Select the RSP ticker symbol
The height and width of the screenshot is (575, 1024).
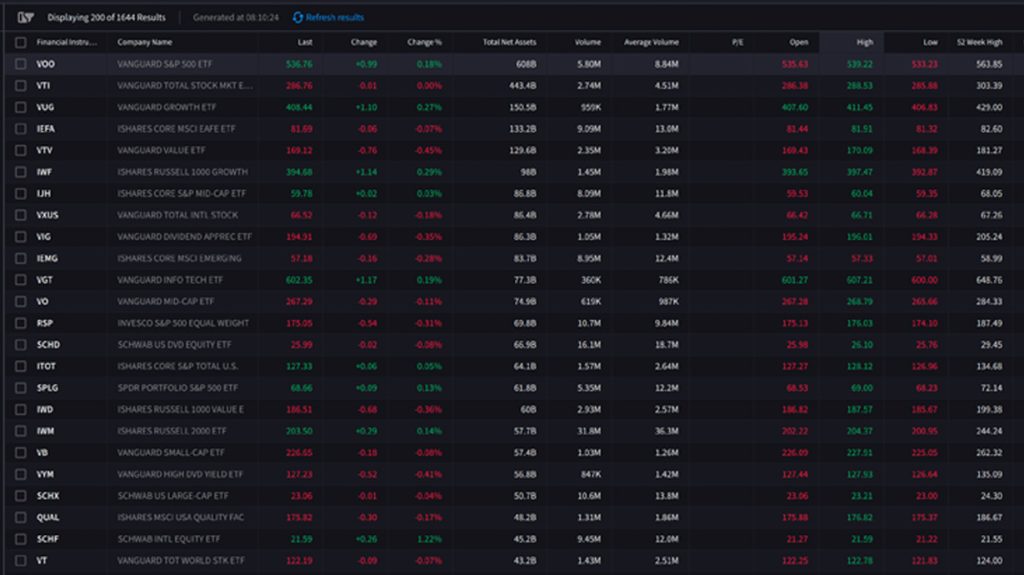click(45, 323)
